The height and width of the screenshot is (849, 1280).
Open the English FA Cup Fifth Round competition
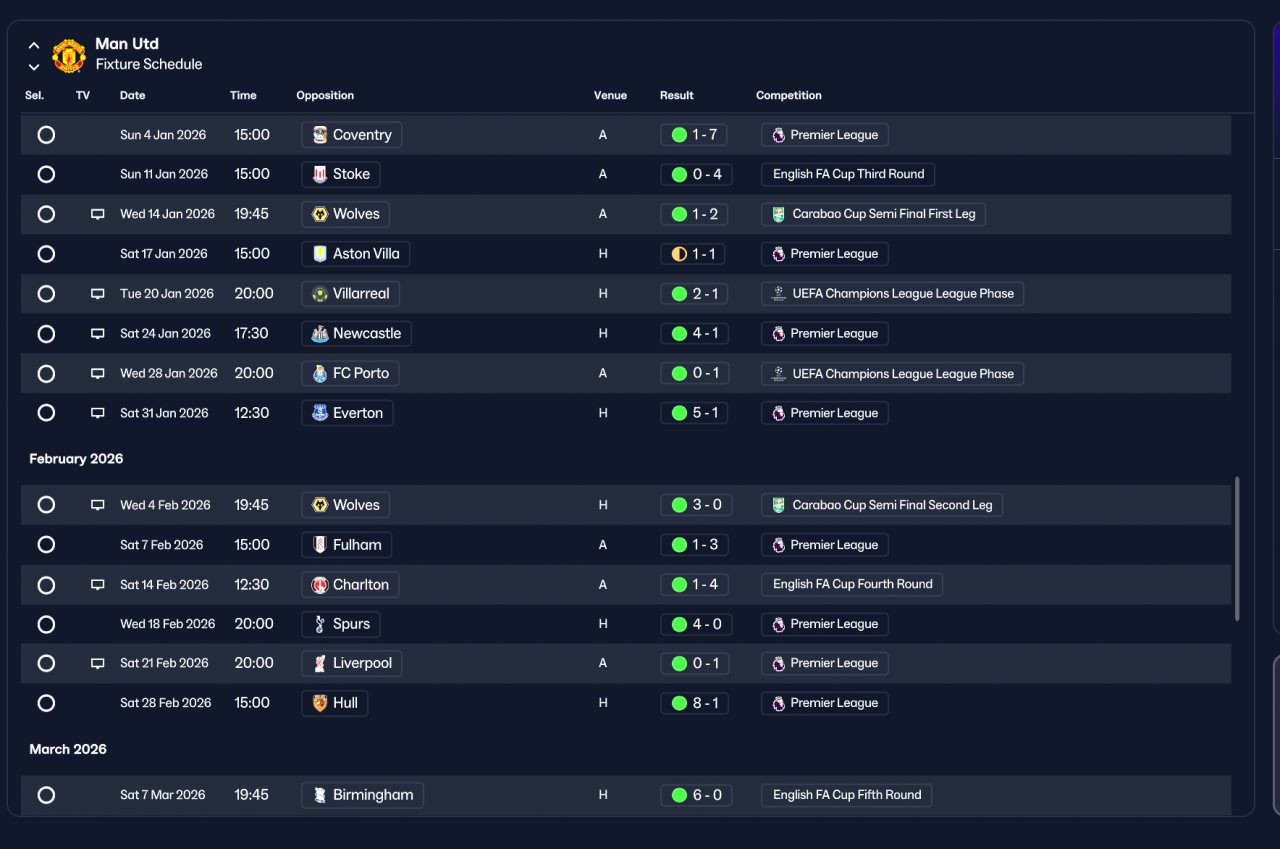(847, 795)
